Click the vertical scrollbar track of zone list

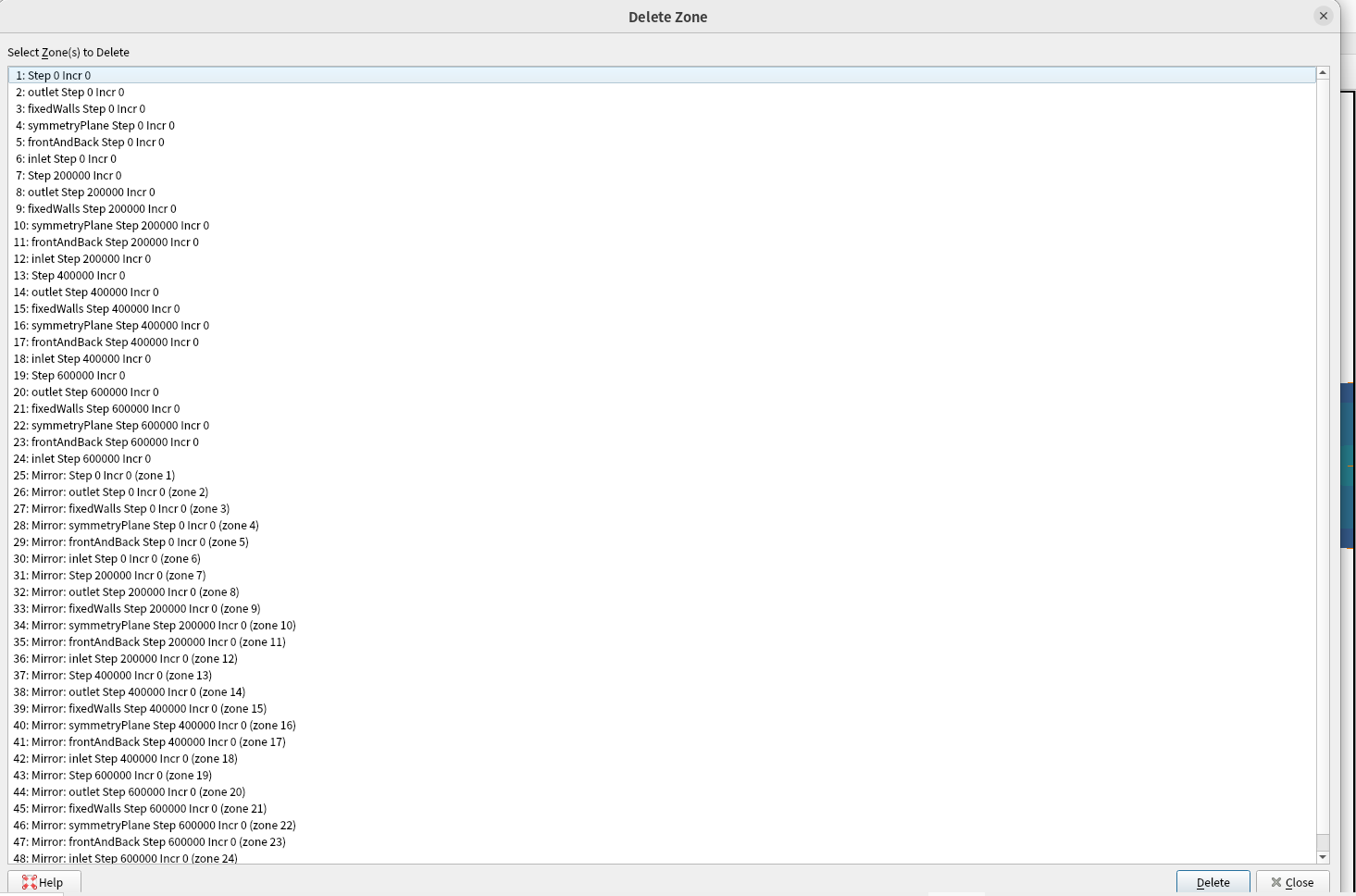tap(1323, 463)
